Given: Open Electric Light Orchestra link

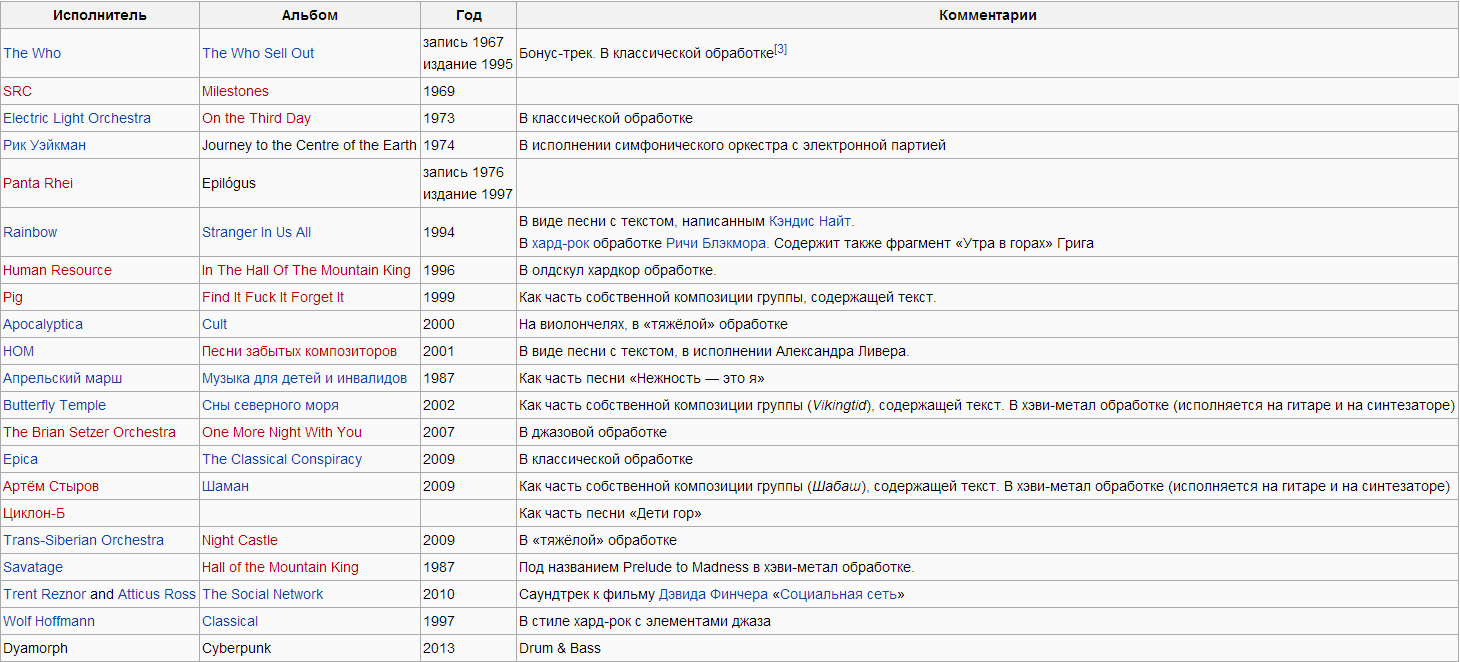Looking at the screenshot, I should point(77,118).
